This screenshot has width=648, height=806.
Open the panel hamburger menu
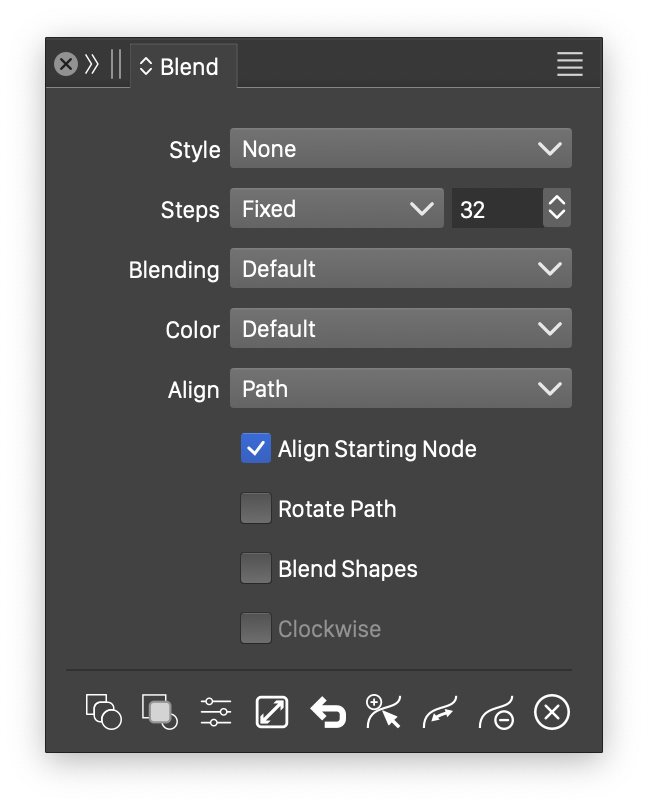570,65
